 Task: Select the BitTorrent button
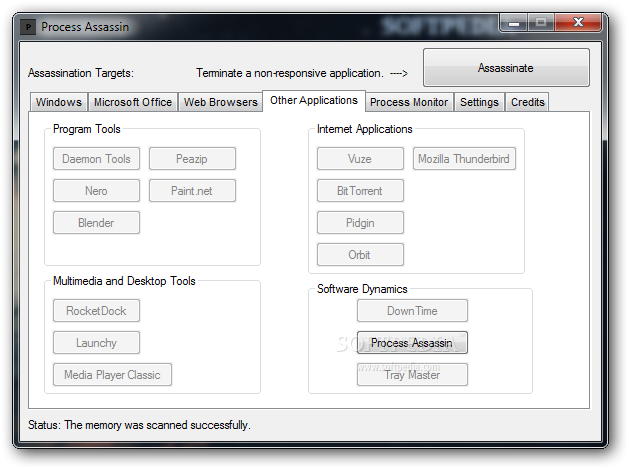pos(360,191)
